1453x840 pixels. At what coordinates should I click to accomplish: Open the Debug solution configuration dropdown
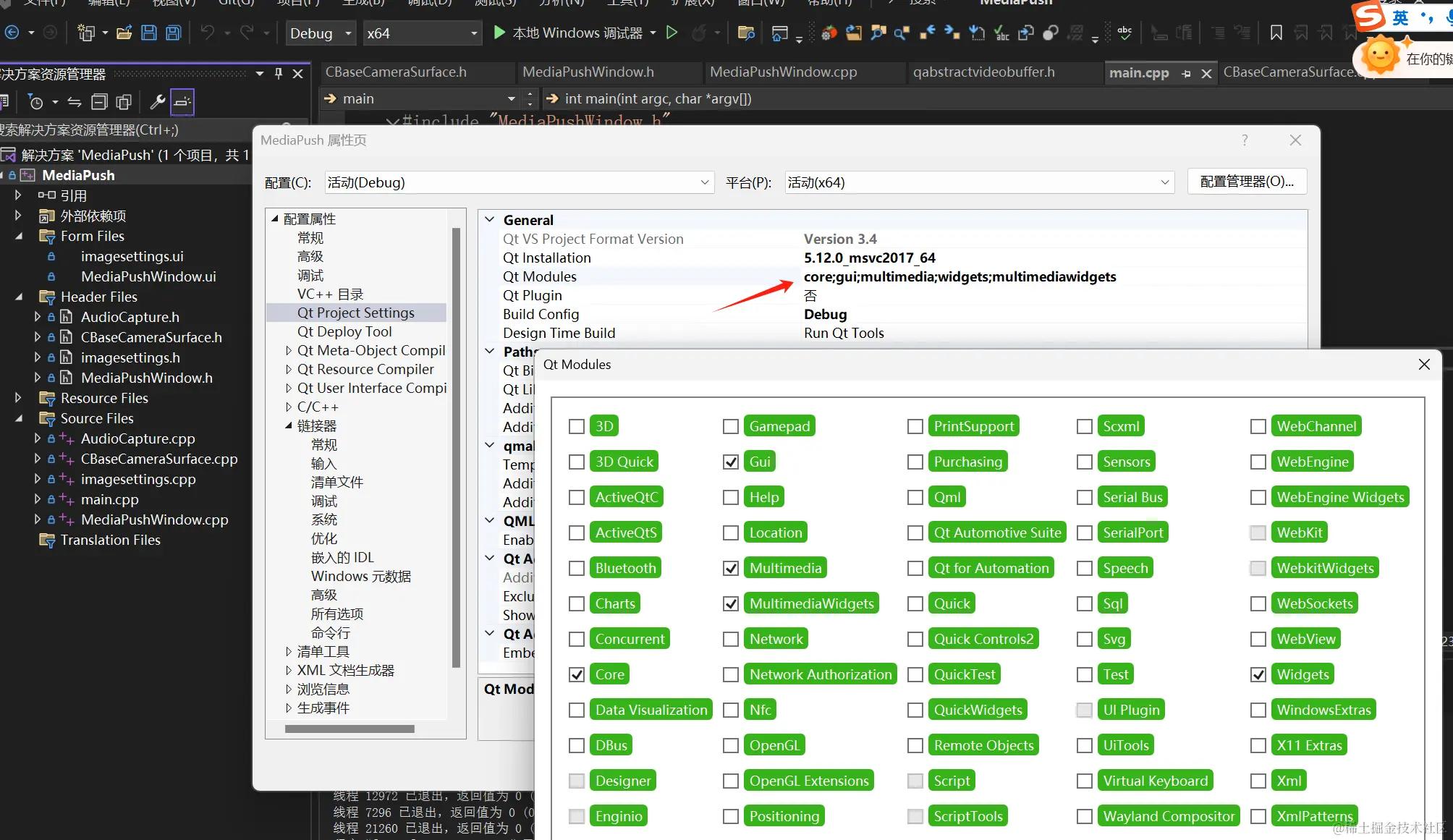(321, 33)
